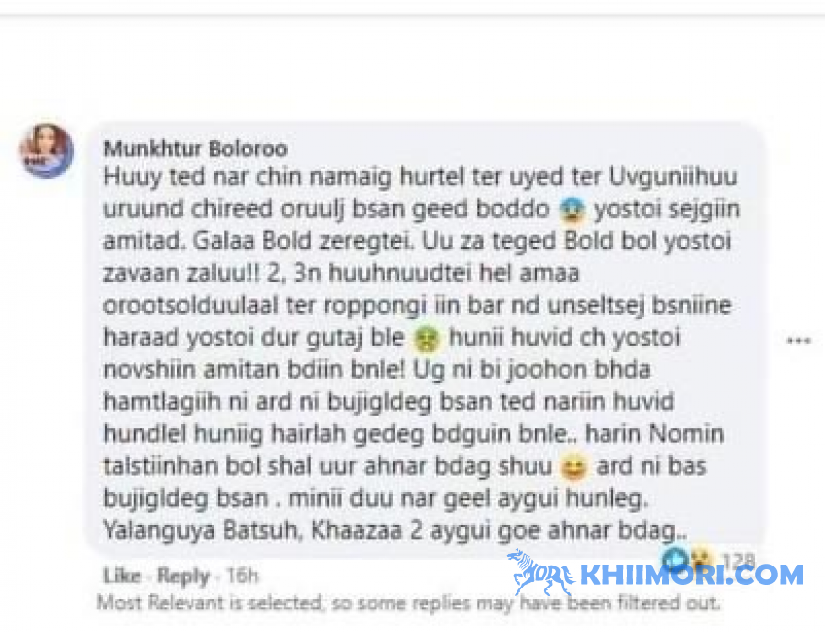Reply to Munkhtur Boloroo's comment
The height and width of the screenshot is (632, 825).
(x=183, y=576)
